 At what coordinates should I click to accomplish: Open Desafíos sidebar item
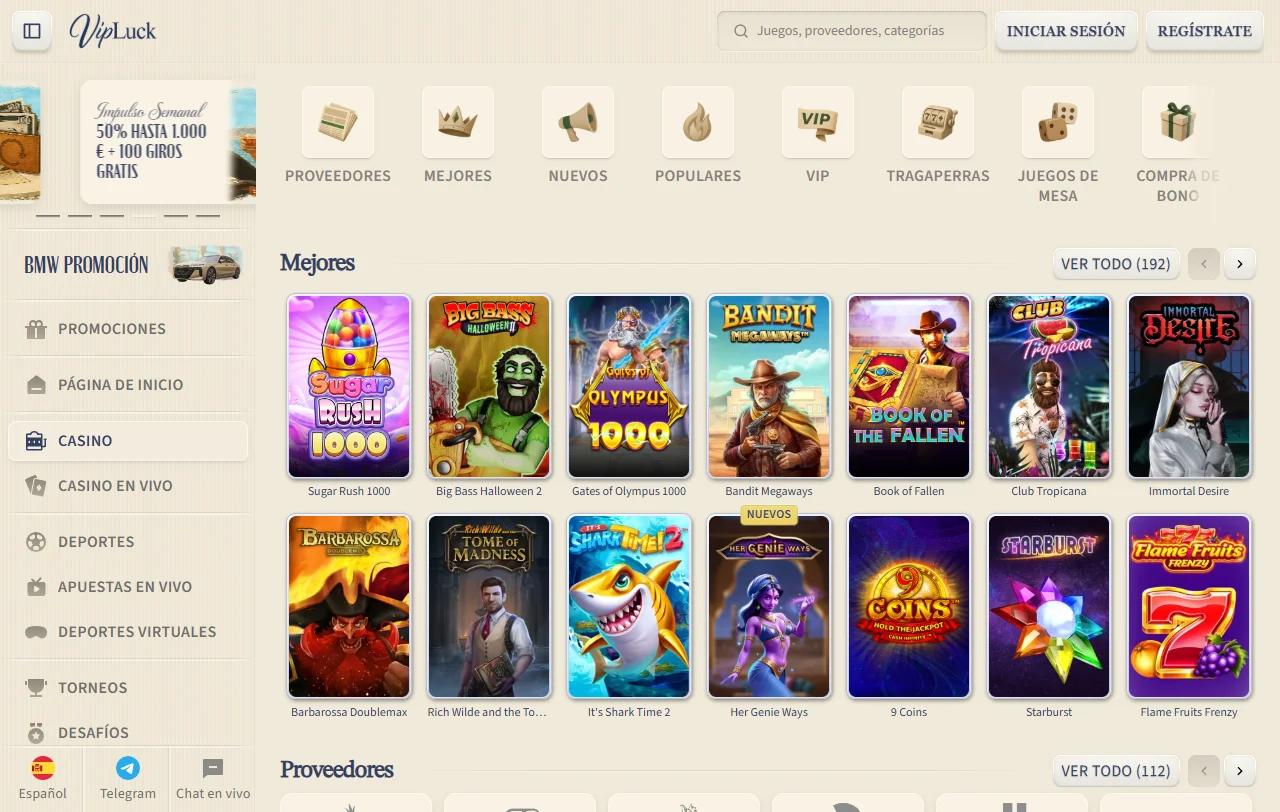(128, 733)
